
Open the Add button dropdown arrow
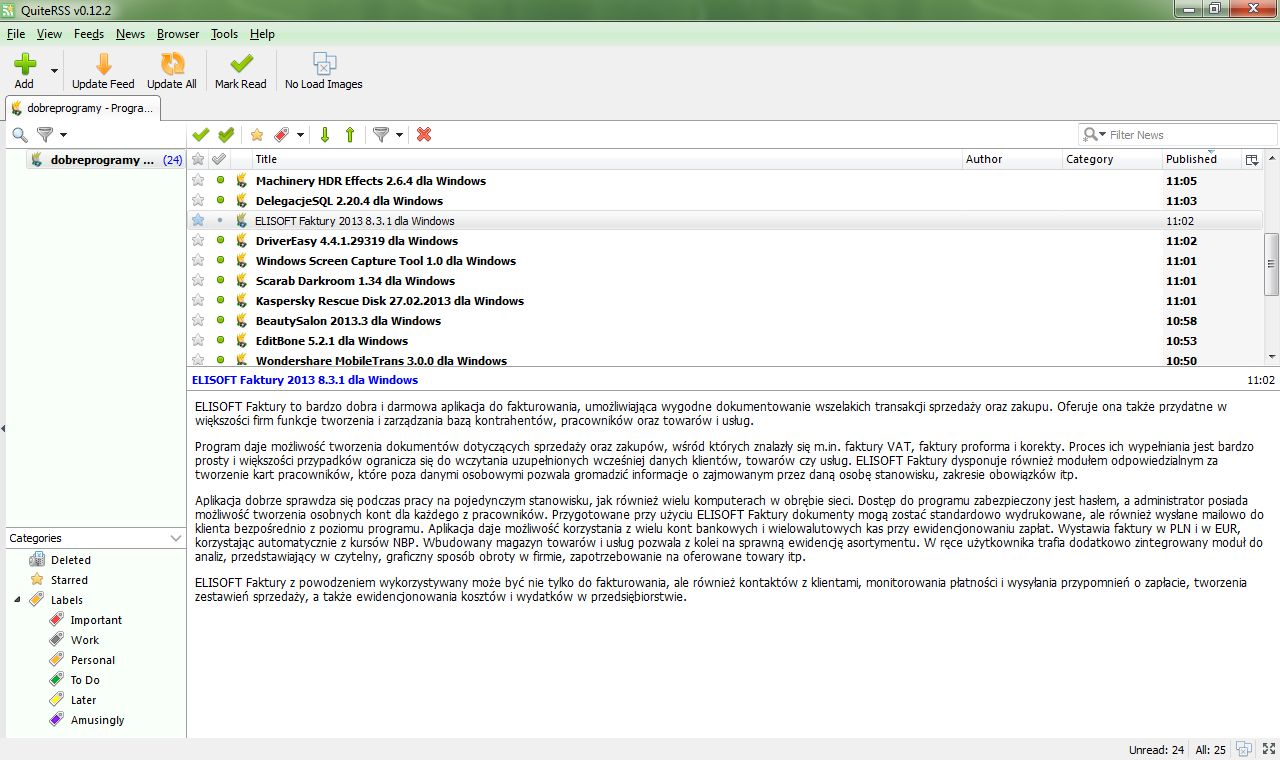(54, 72)
